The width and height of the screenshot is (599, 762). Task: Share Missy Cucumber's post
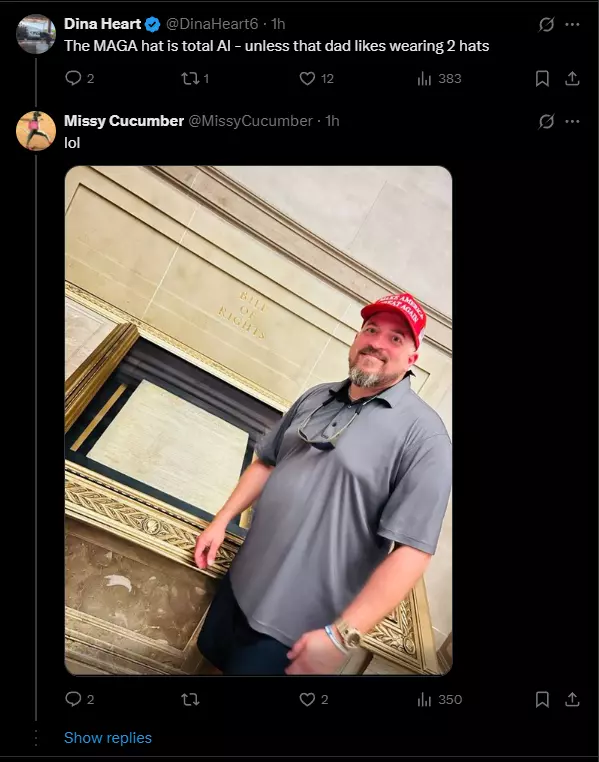572,699
